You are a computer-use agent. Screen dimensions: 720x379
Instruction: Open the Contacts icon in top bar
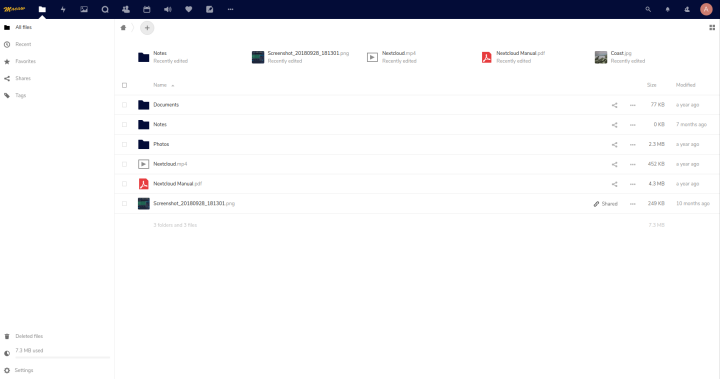point(126,9)
